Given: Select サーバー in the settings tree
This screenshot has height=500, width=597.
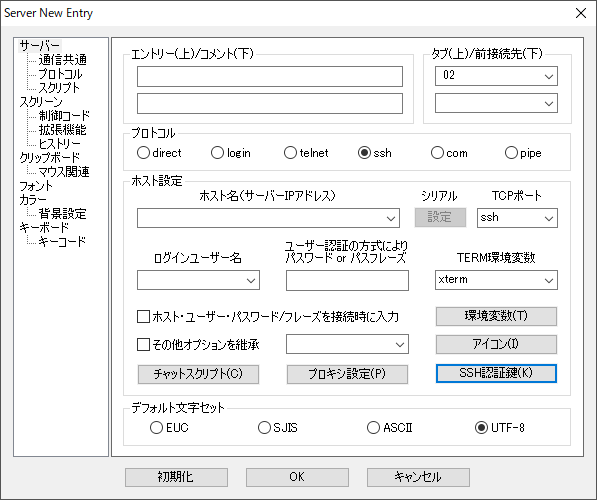Looking at the screenshot, I should pyautogui.click(x=40, y=46).
